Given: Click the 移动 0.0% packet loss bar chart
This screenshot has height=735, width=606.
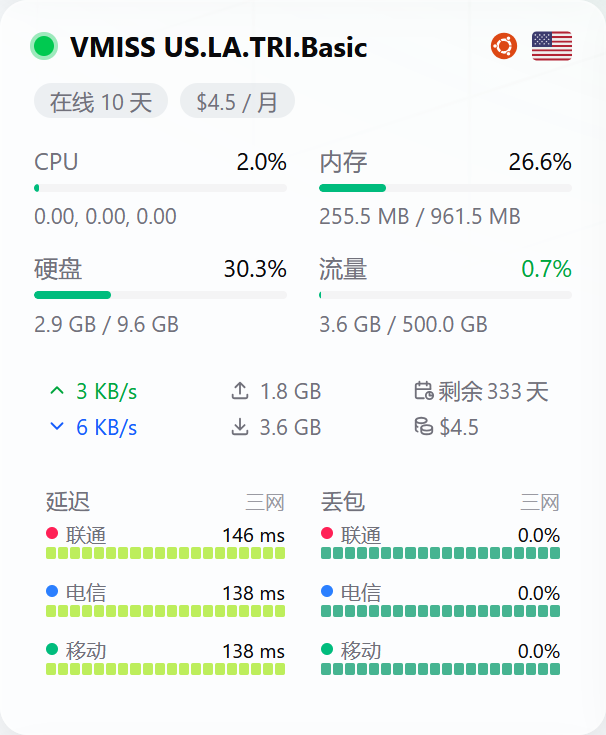Looking at the screenshot, I should (x=441, y=669).
